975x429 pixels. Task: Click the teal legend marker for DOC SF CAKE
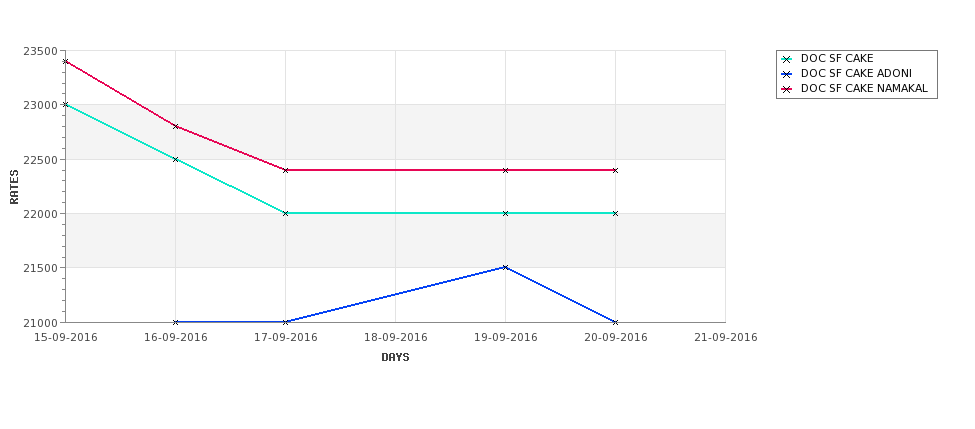point(787,59)
